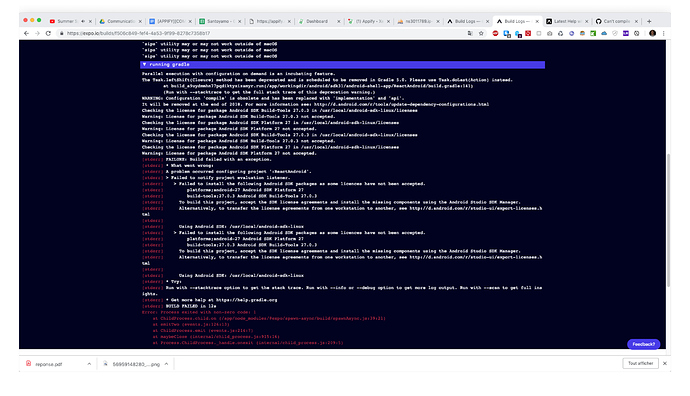Open the red stop-sign adblock extension

495,33
